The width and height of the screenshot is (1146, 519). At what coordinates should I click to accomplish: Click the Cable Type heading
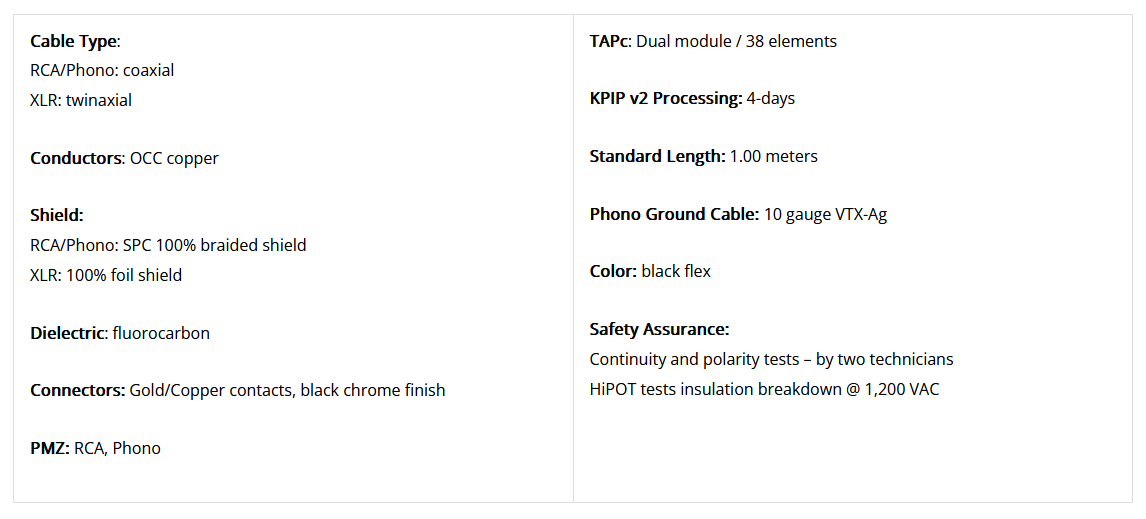[75, 42]
